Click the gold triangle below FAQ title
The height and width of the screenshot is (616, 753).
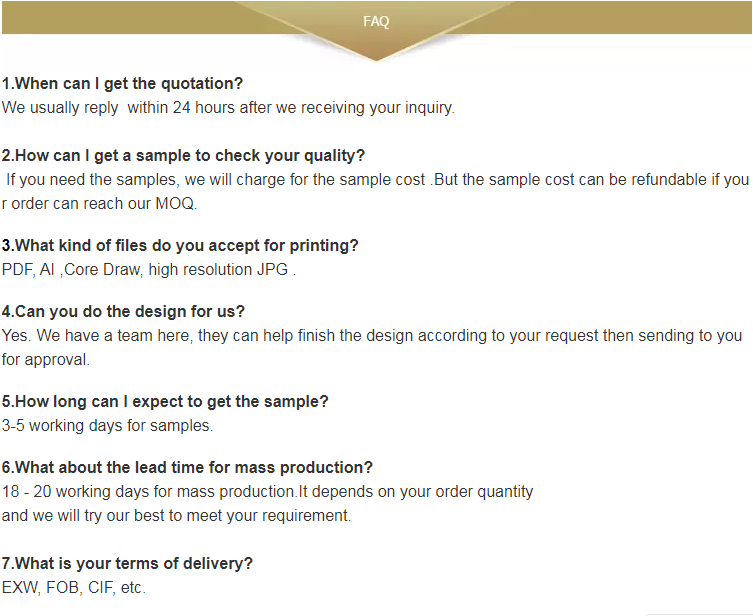376,47
